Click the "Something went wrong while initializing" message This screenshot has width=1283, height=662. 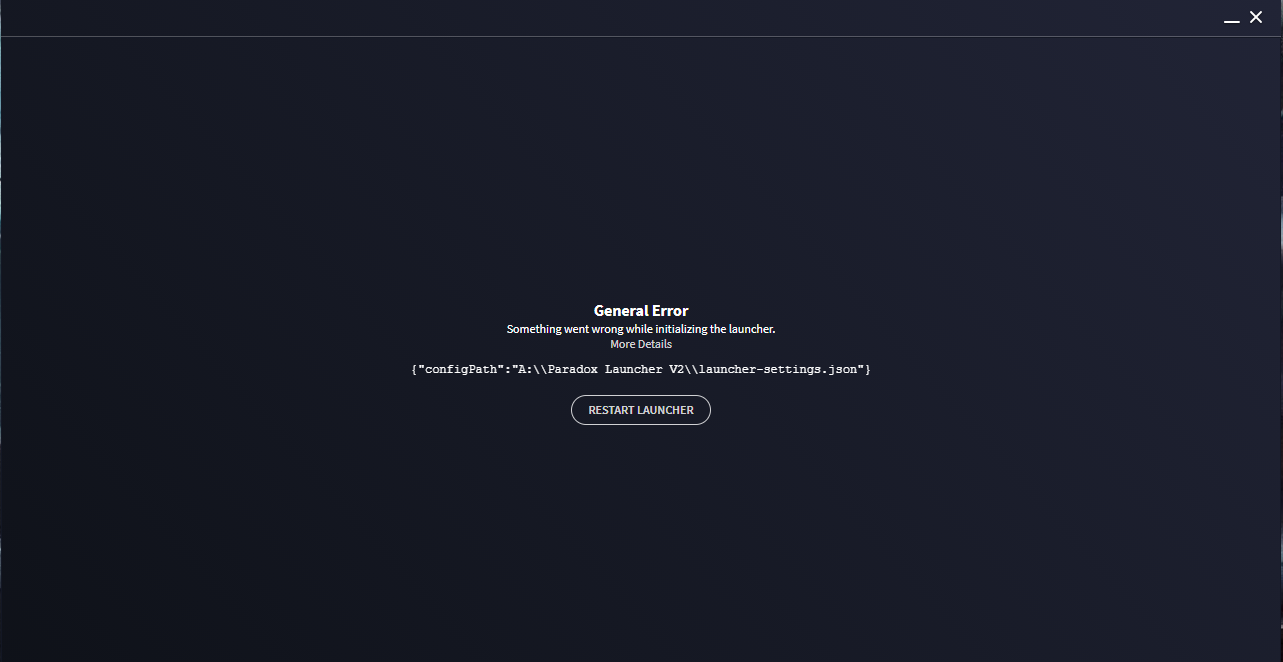coord(641,329)
